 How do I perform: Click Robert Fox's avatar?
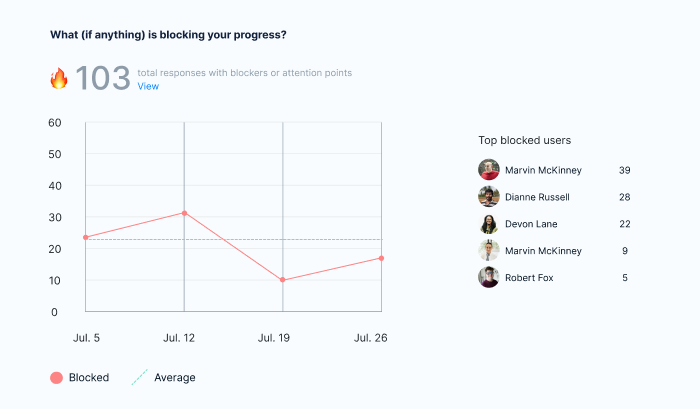(489, 277)
